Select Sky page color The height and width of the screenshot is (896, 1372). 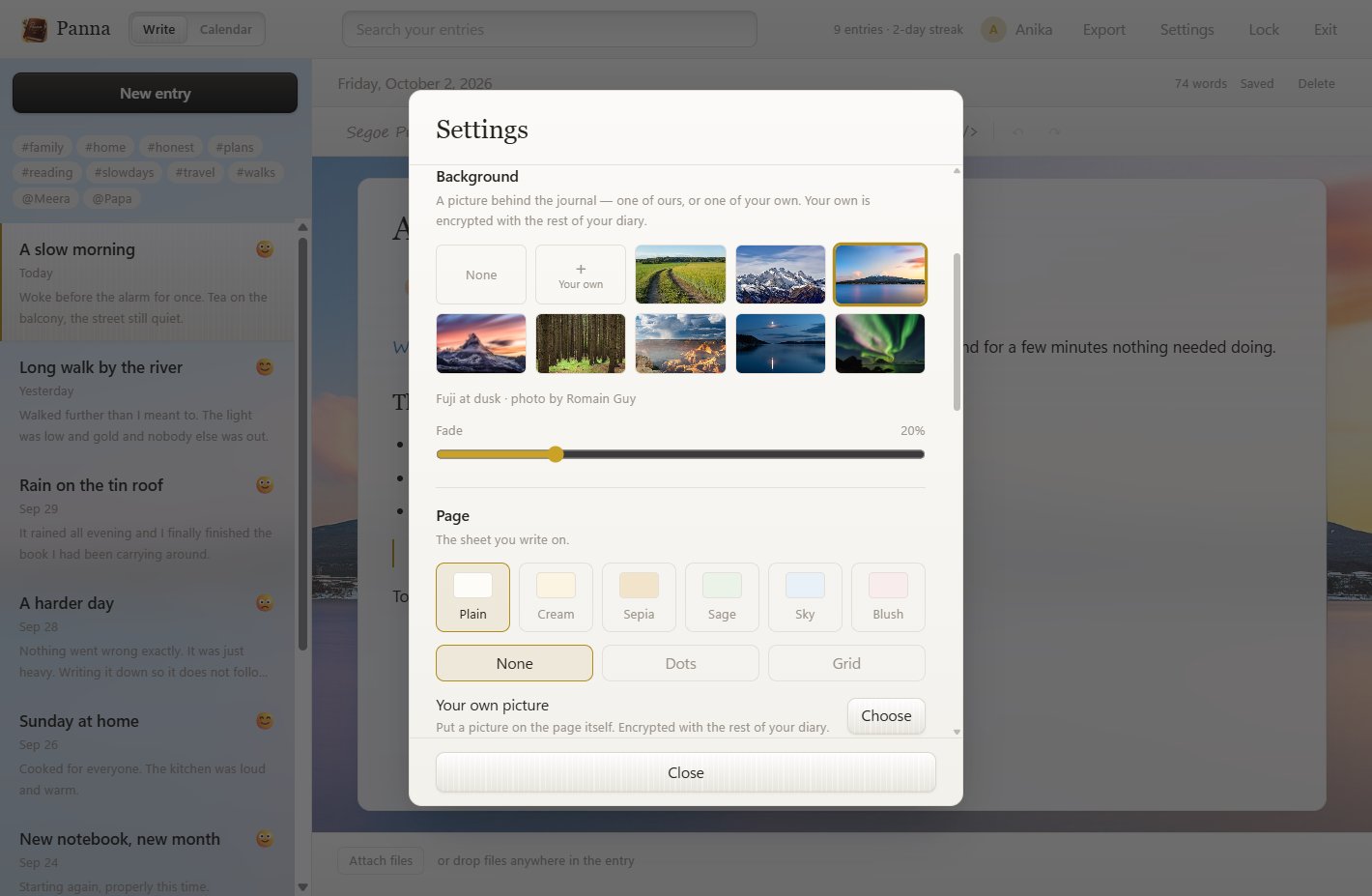(805, 597)
